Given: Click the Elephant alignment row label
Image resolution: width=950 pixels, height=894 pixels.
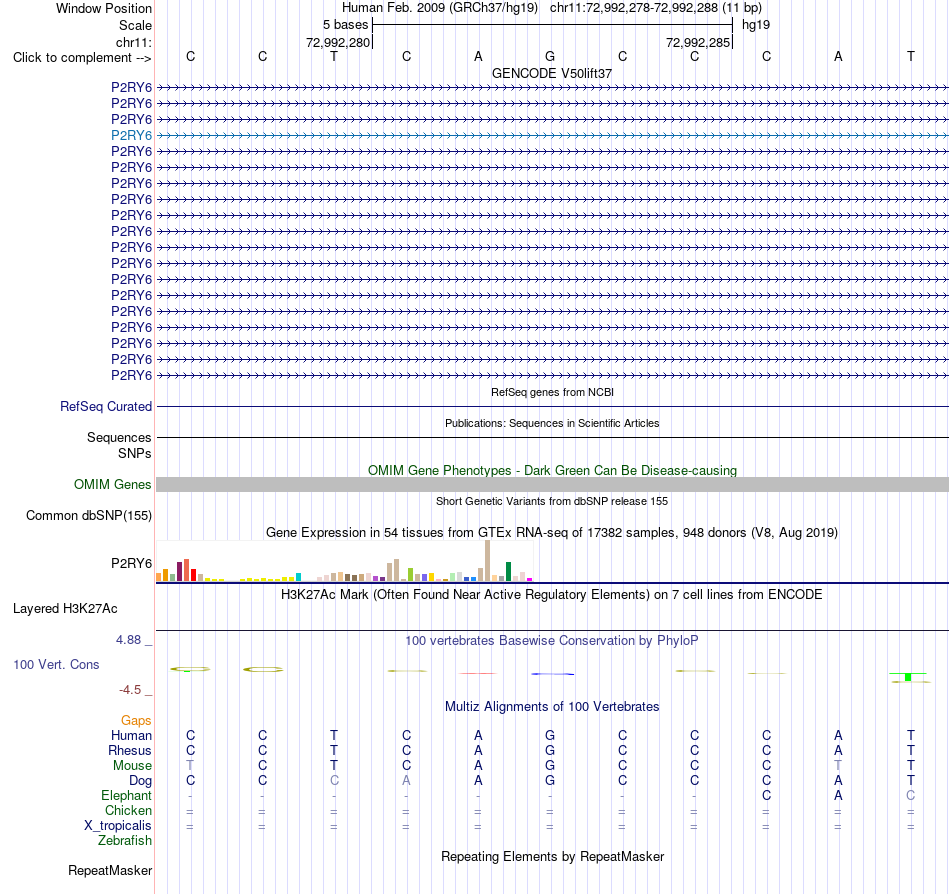Looking at the screenshot, I should [x=126, y=795].
